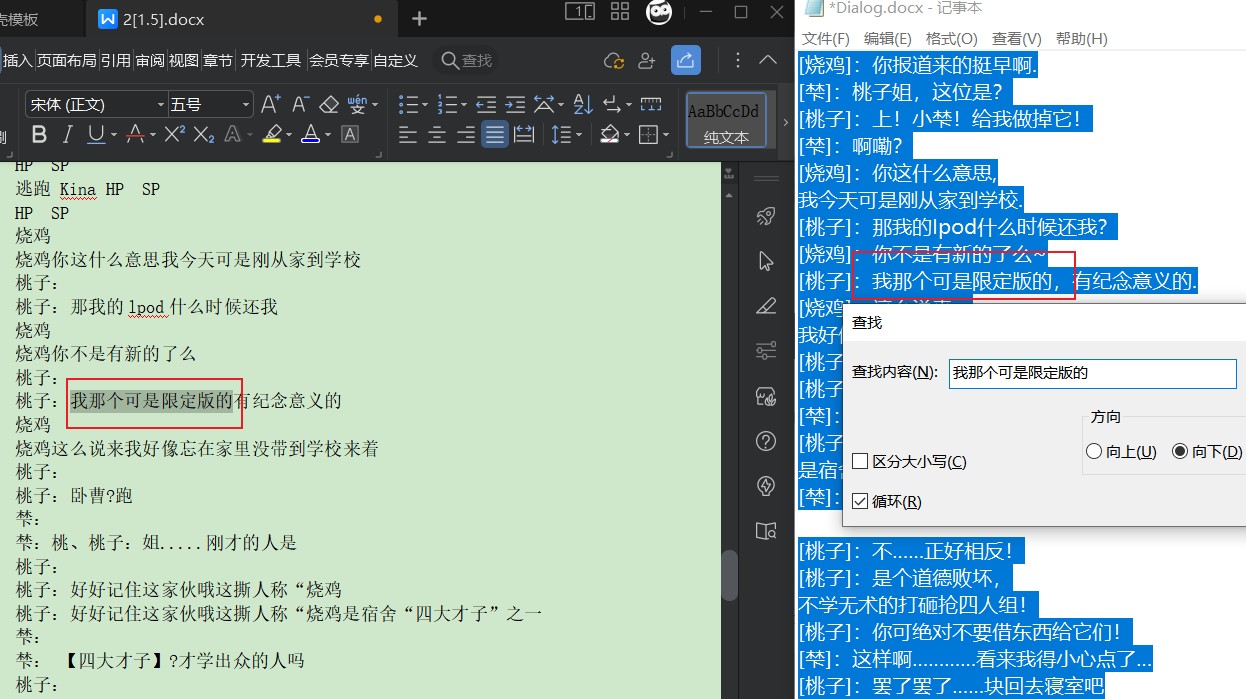Click the cloud sync status icon
1246x699 pixels.
(614, 61)
